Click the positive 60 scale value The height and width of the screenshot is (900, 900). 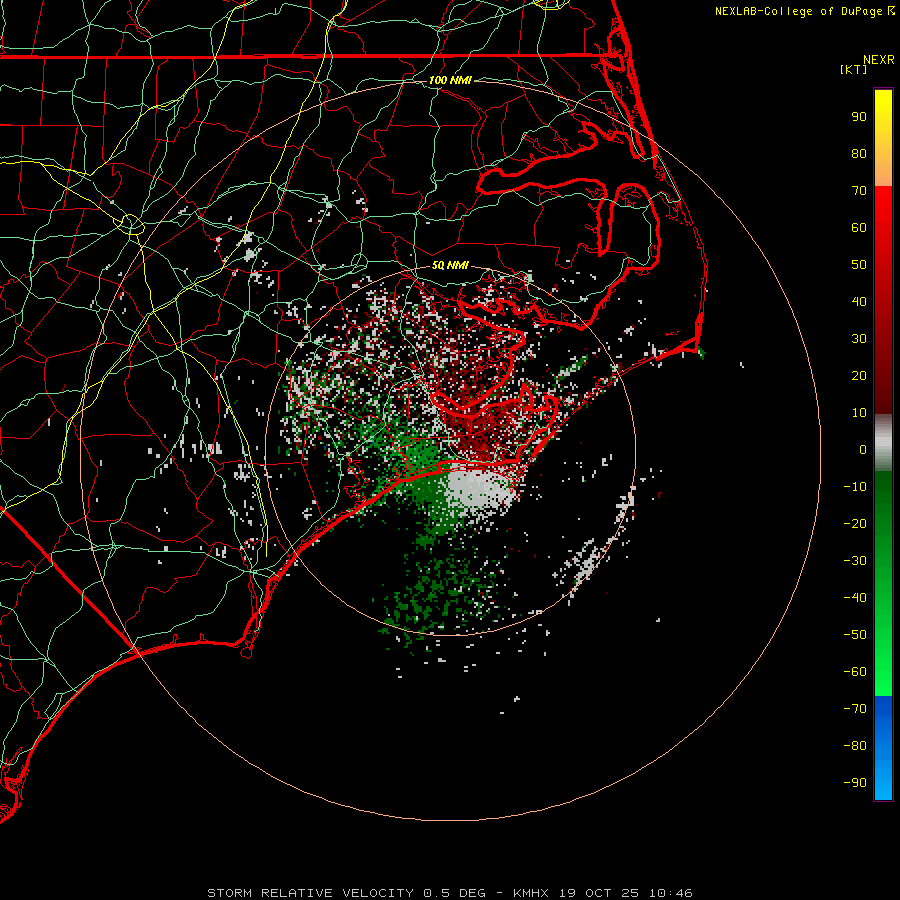[x=859, y=228]
